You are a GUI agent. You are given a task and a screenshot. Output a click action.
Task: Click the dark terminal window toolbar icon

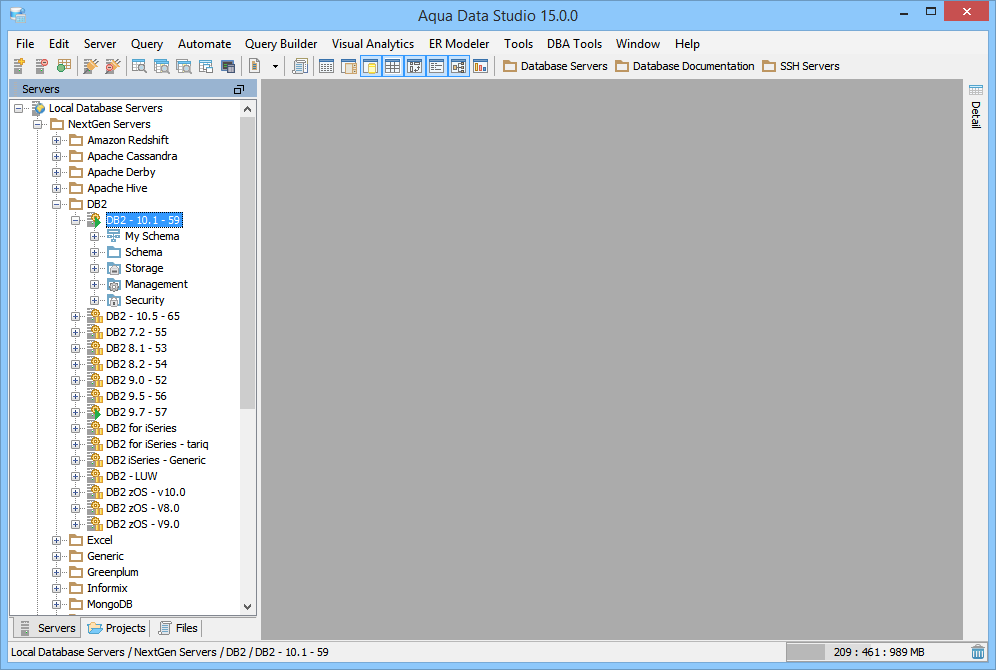click(x=228, y=66)
